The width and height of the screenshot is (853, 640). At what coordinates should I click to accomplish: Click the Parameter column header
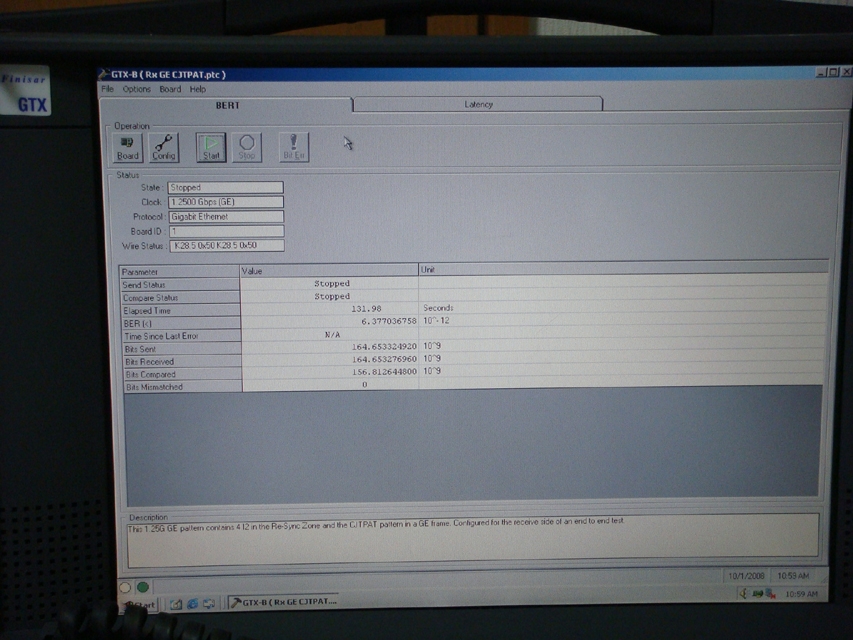pos(179,271)
